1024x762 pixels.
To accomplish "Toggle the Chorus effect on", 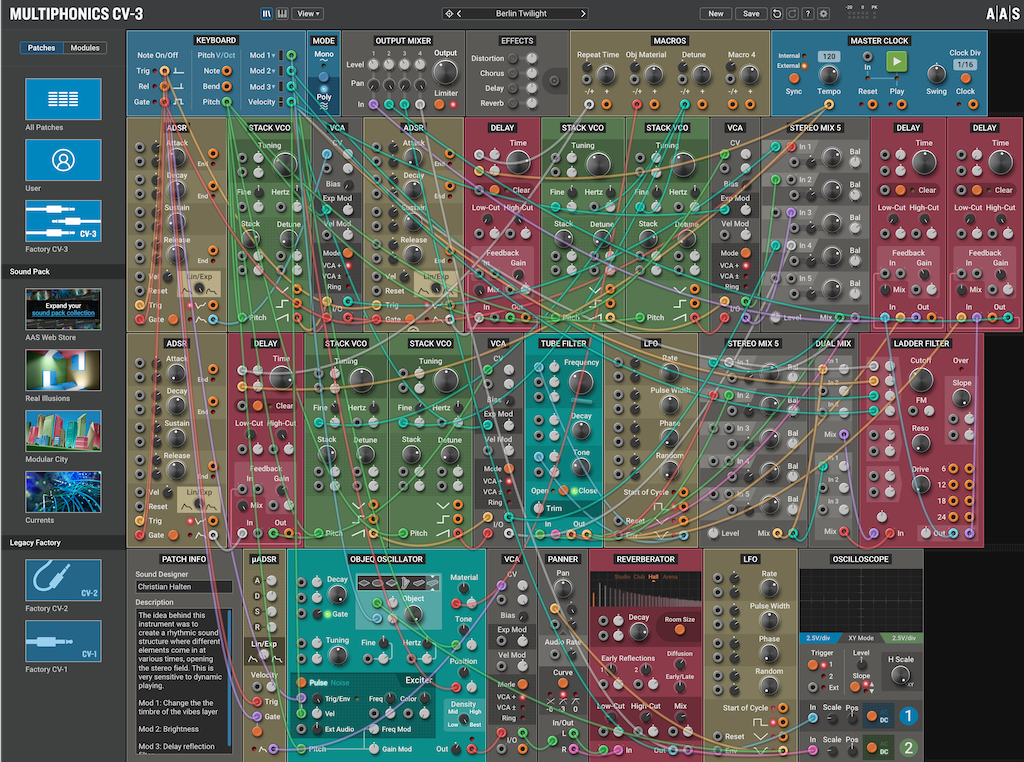I will coord(513,73).
